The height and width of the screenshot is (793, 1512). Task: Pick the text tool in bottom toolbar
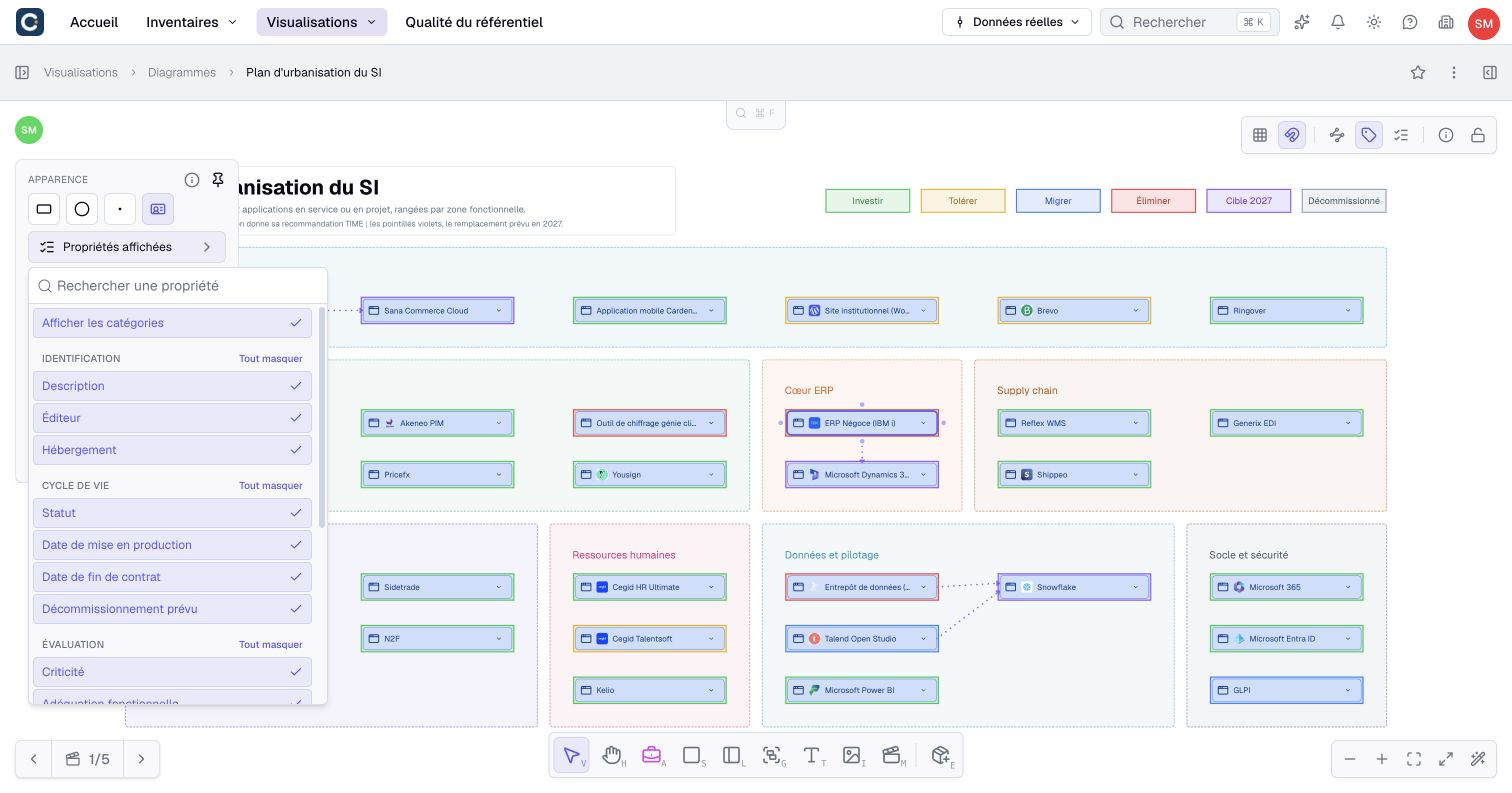pos(812,756)
